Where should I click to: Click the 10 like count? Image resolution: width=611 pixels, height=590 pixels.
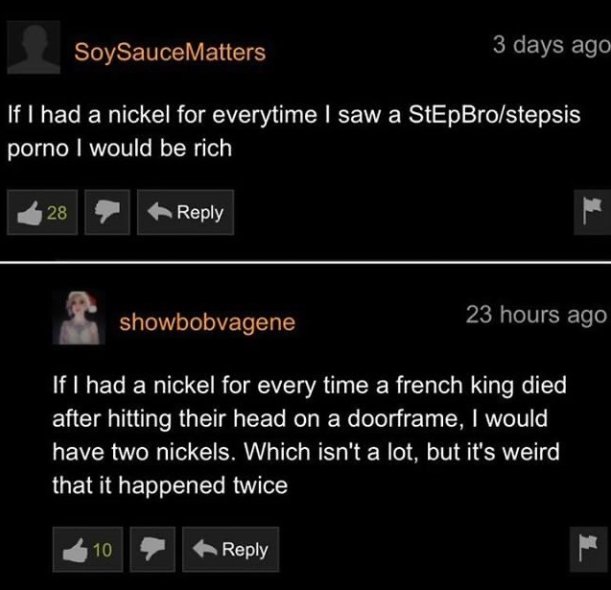[102, 549]
